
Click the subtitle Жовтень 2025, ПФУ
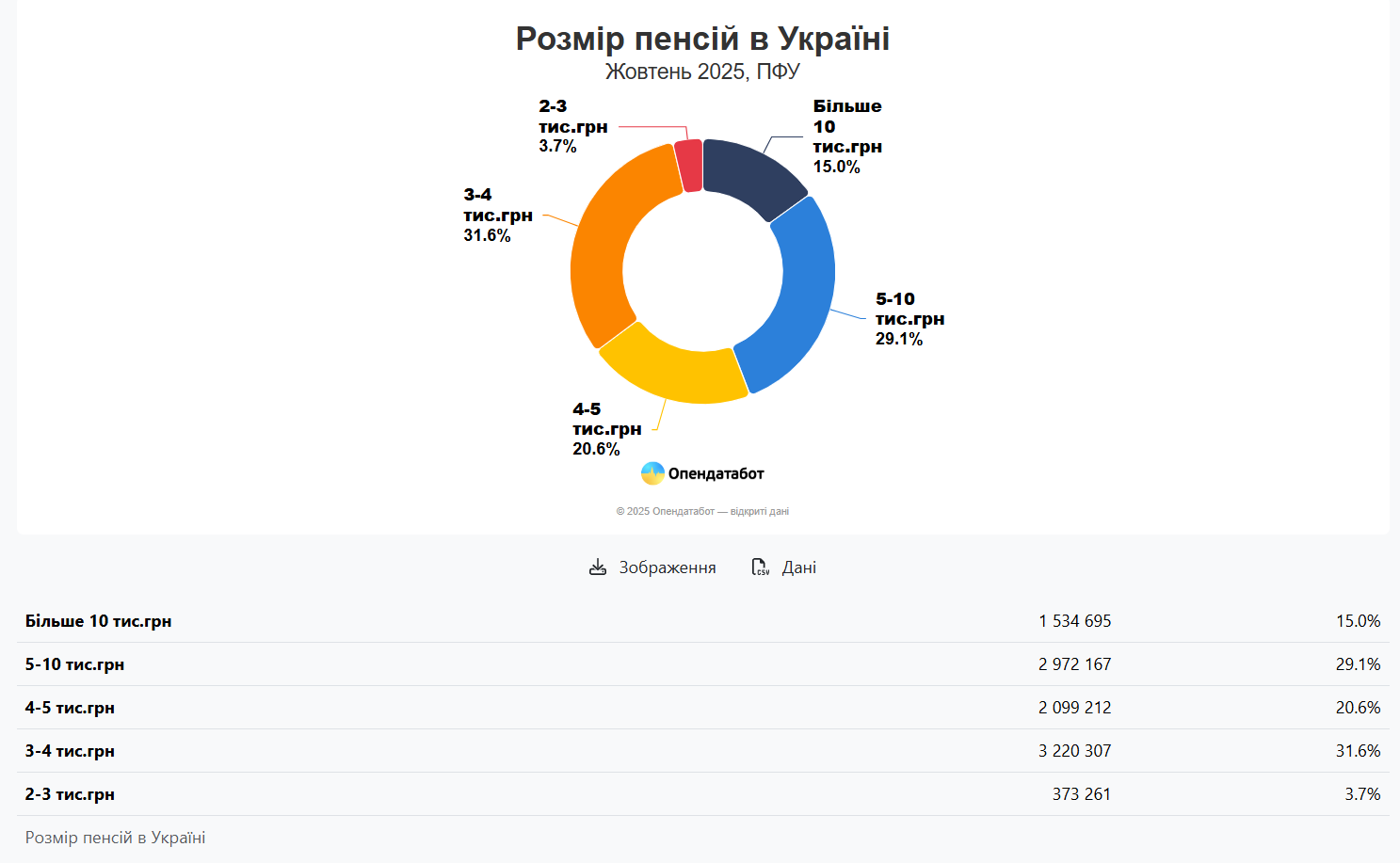702,72
